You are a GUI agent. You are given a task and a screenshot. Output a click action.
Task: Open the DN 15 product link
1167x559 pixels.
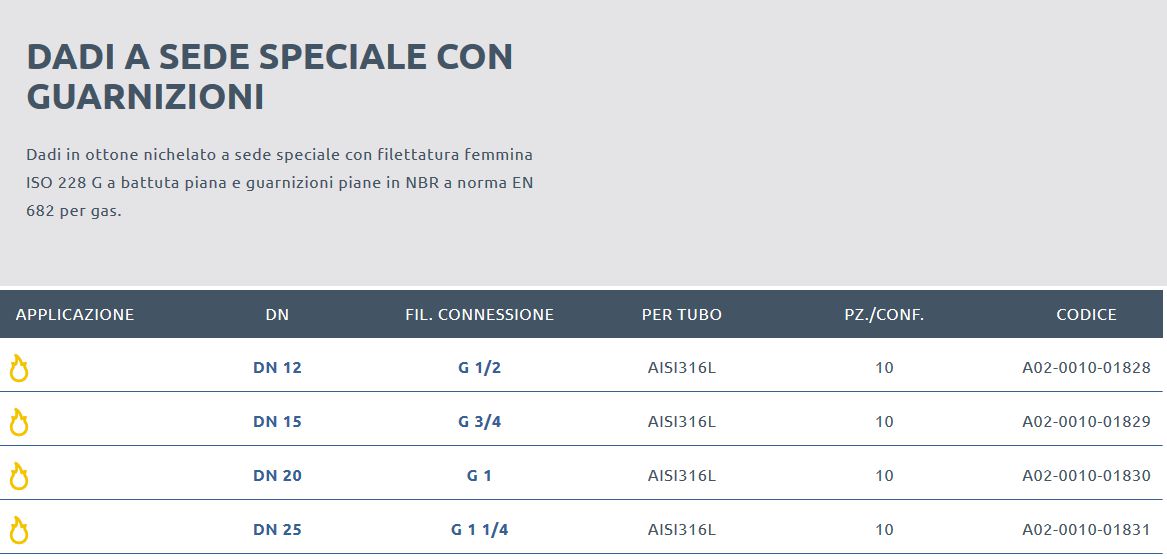pyautogui.click(x=277, y=422)
